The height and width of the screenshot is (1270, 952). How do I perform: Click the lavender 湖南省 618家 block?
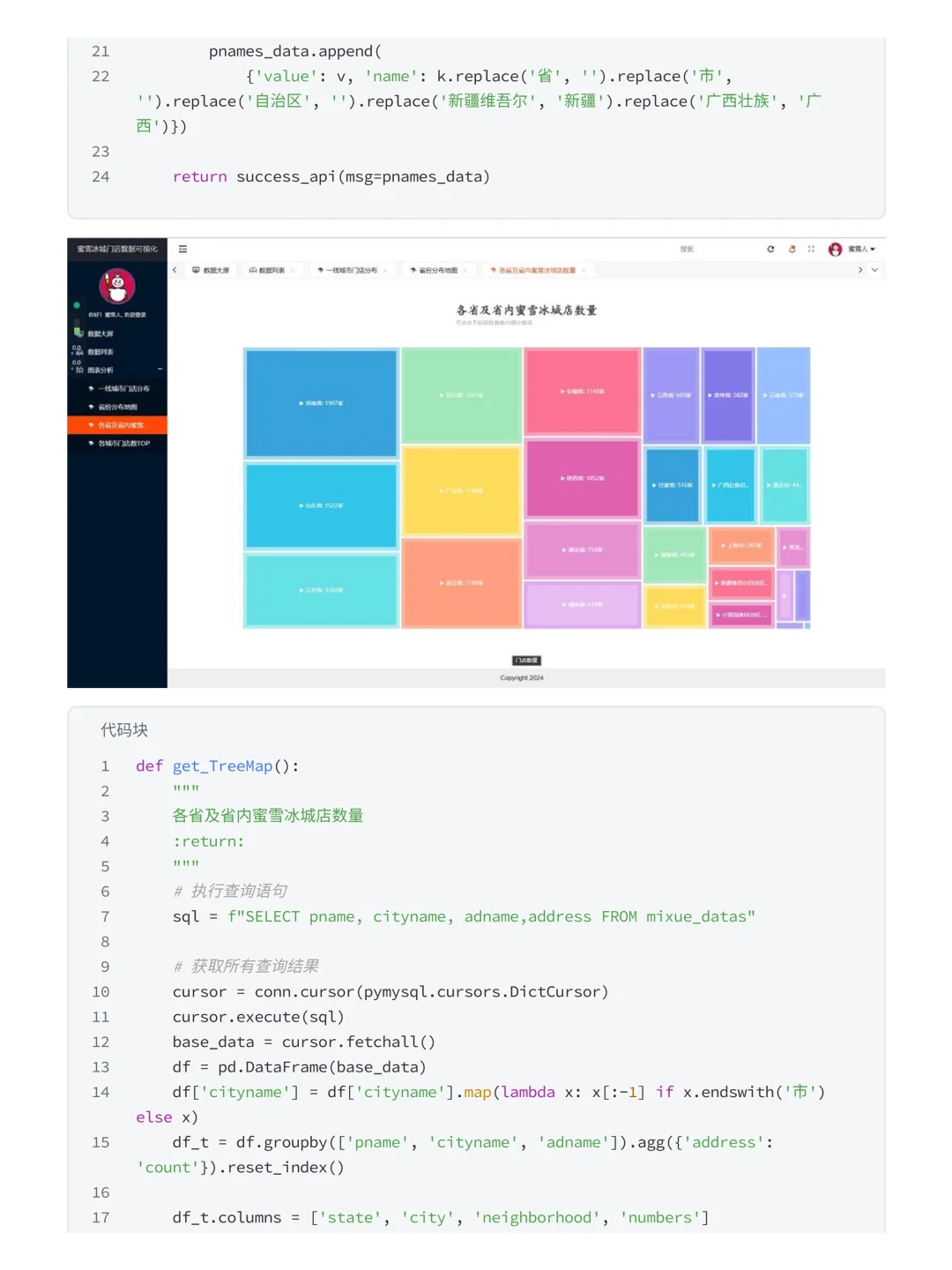click(582, 604)
